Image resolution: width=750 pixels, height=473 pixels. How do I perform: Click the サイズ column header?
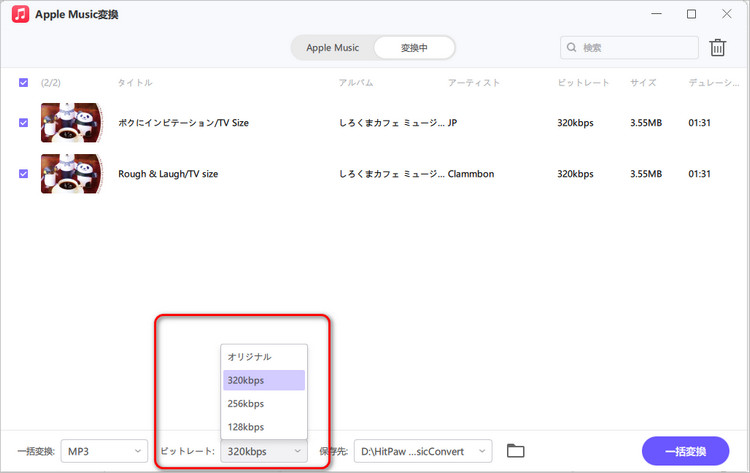[x=643, y=83]
